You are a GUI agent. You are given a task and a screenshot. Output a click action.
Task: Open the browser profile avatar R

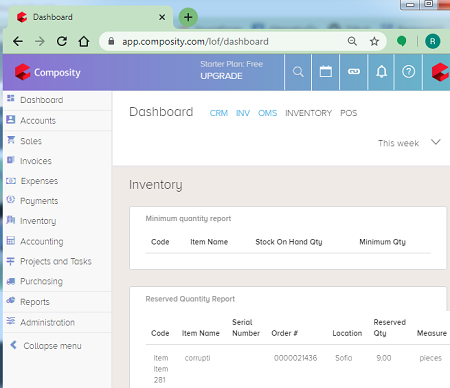(432, 41)
